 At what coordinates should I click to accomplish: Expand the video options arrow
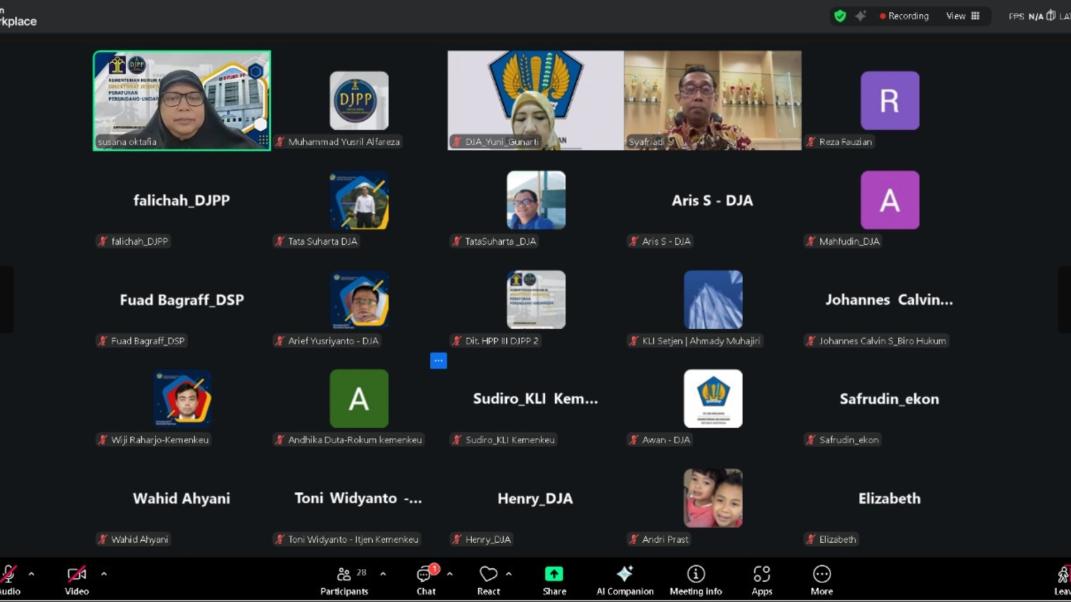point(104,574)
